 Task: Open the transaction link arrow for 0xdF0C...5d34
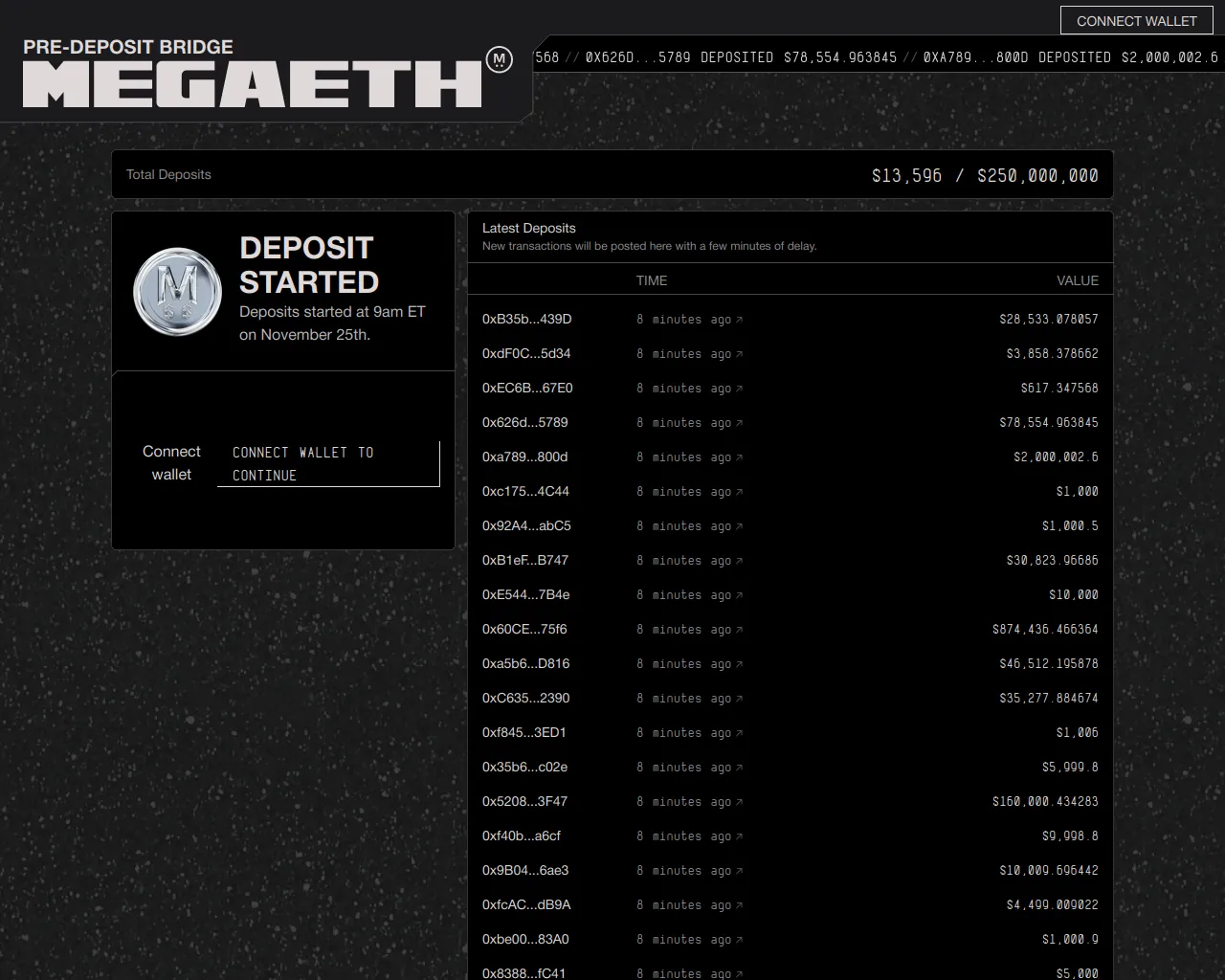tap(739, 354)
